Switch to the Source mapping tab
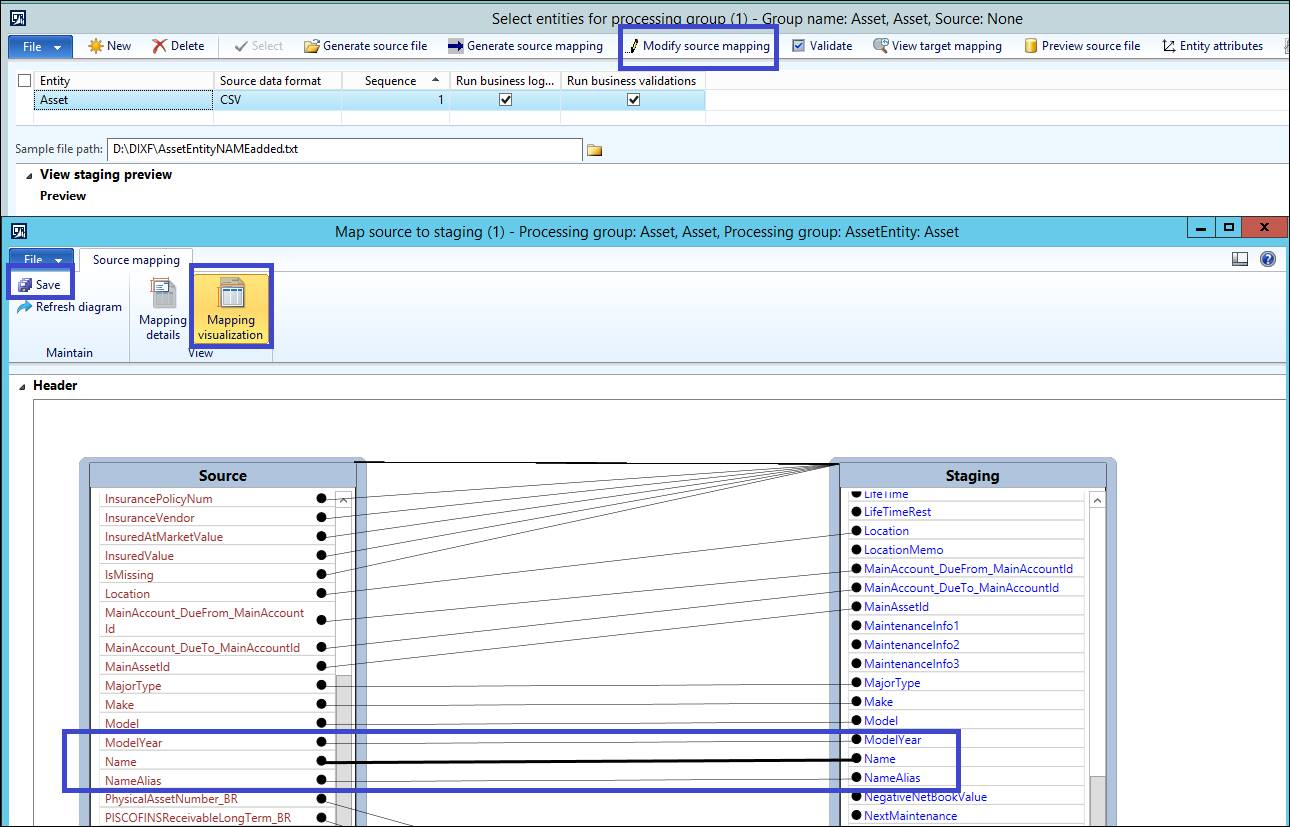The width and height of the screenshot is (1290, 827). pyautogui.click(x=136, y=260)
